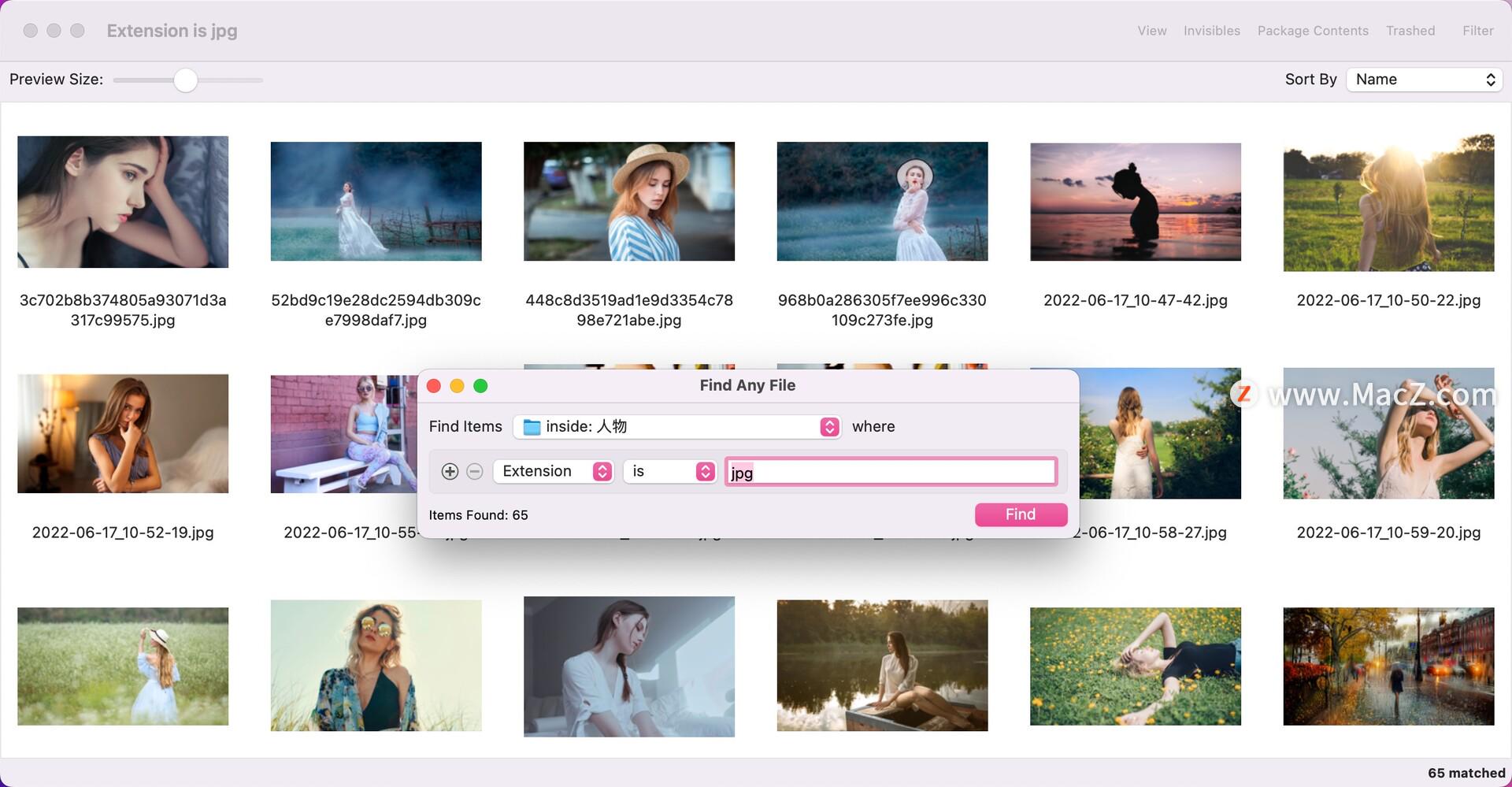1512x787 pixels.
Task: Click filename label 2022-06-17_10-50-22.jpg
Action: point(1388,300)
